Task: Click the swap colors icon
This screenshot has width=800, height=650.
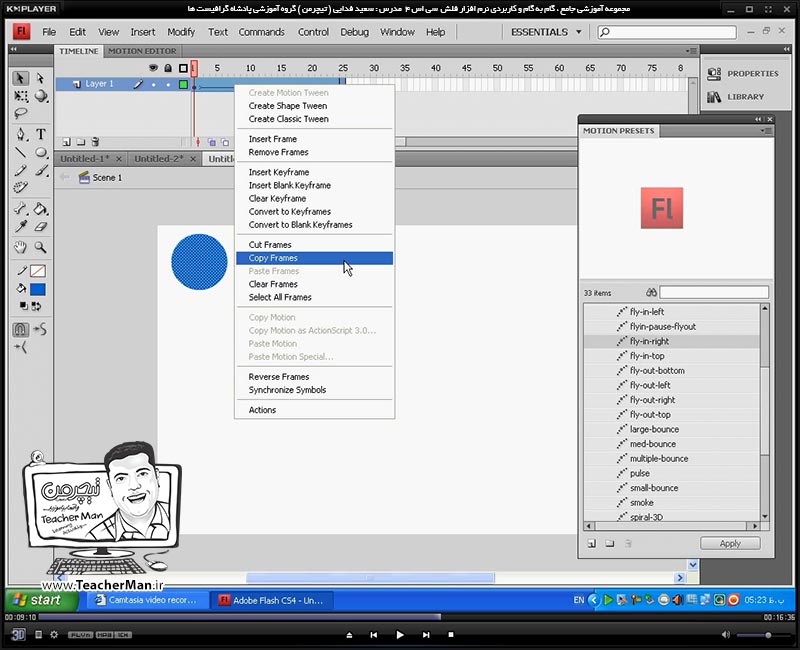Action: tap(36, 306)
